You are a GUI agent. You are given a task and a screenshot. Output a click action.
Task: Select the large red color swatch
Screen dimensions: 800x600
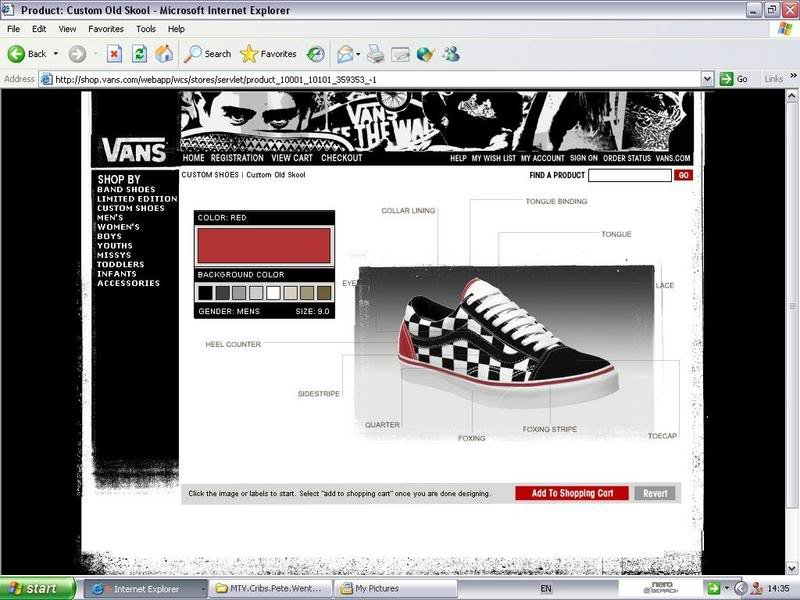tap(264, 246)
